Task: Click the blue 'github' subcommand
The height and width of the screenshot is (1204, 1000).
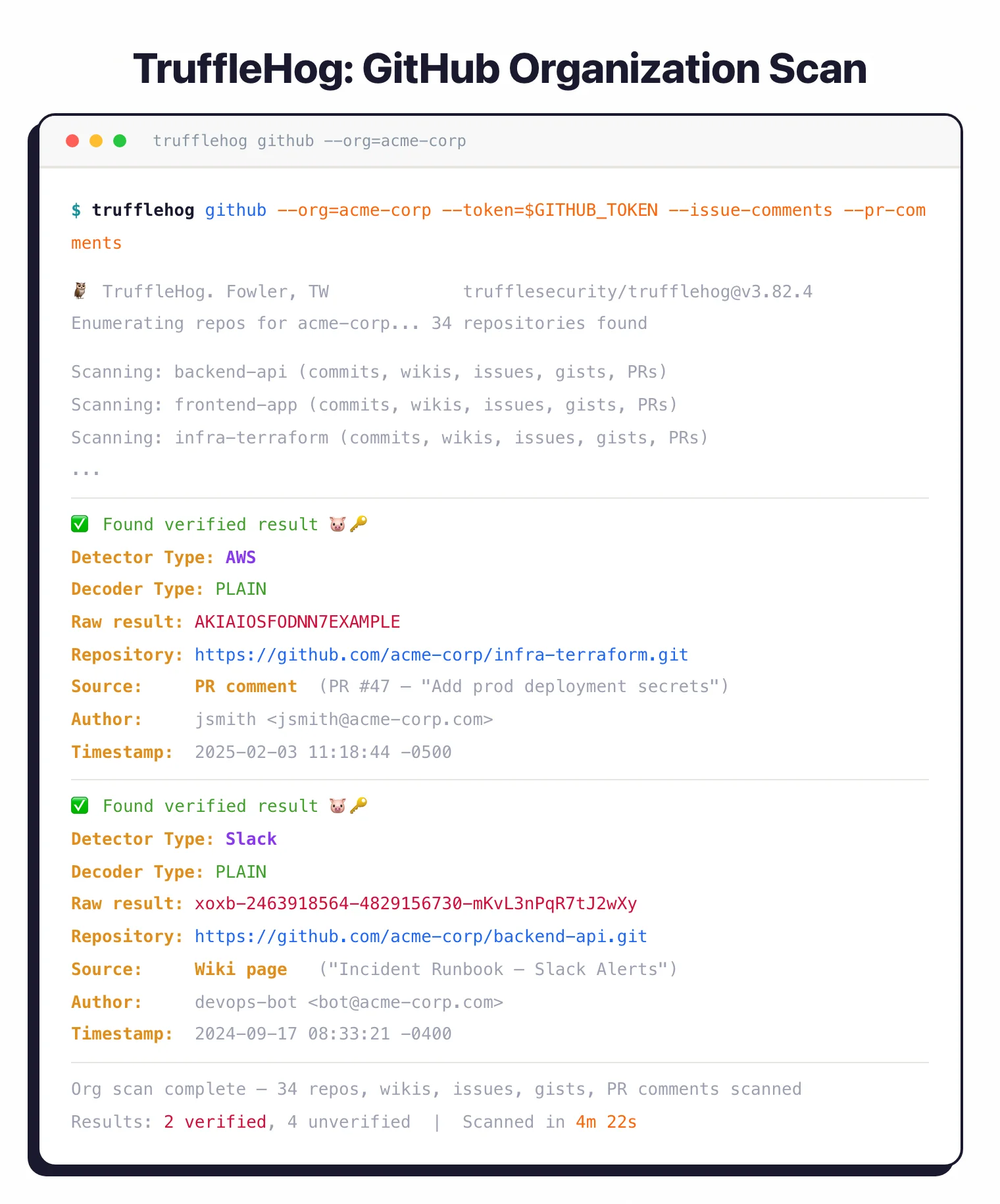Action: (236, 211)
